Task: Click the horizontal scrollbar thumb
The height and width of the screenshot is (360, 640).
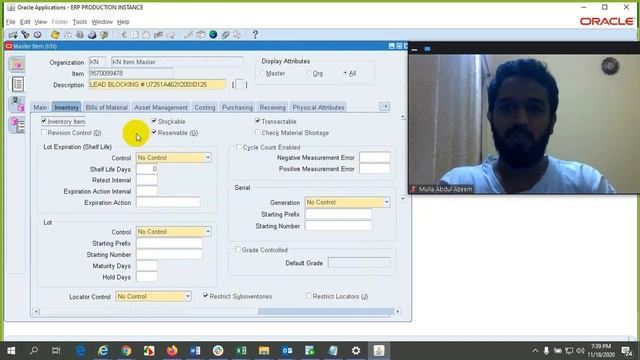Action: click(326, 312)
